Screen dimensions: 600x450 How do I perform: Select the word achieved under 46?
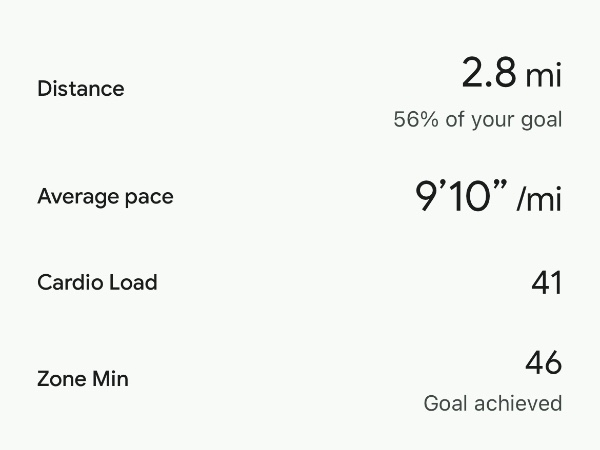pos(517,404)
